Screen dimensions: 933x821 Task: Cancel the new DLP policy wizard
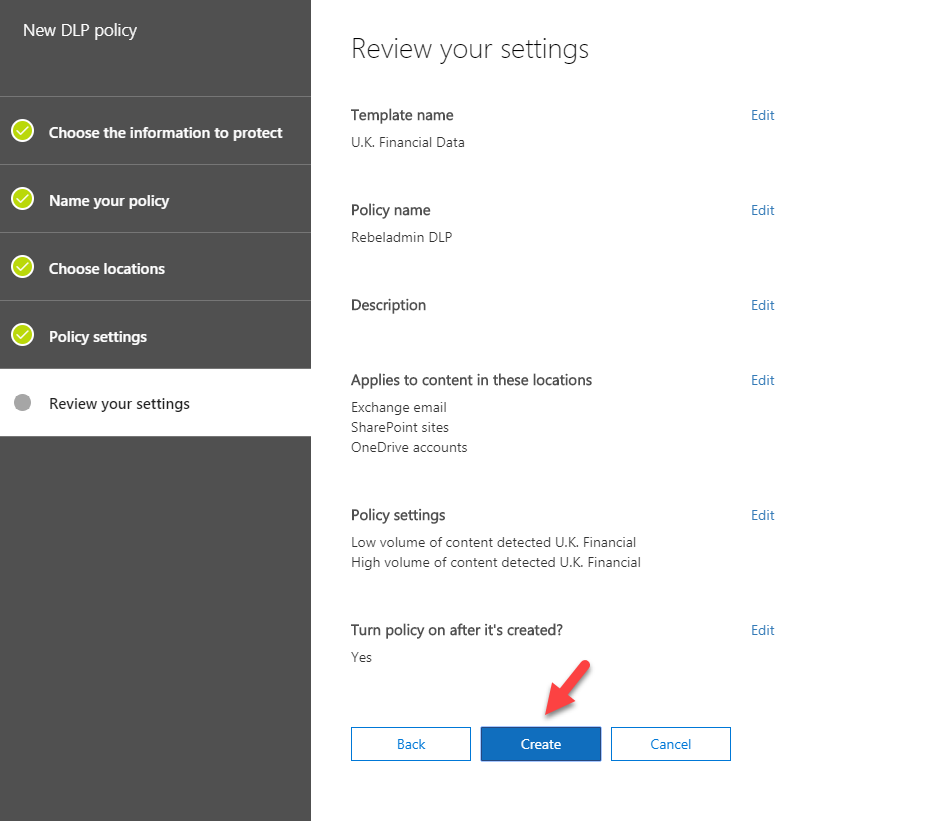click(671, 744)
